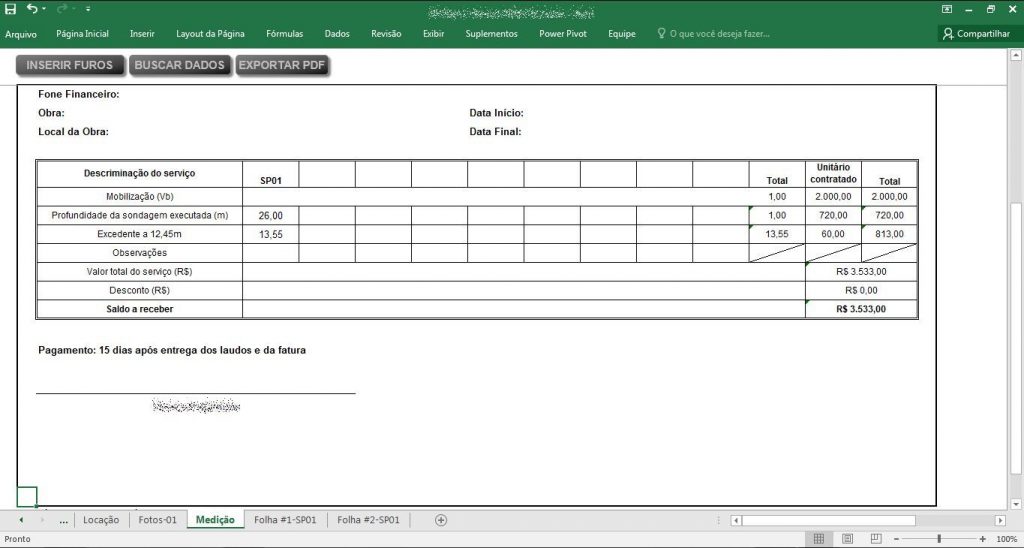The width and height of the screenshot is (1024, 548).
Task: Select SP01 excedente cell 13,55
Action: tap(271, 234)
